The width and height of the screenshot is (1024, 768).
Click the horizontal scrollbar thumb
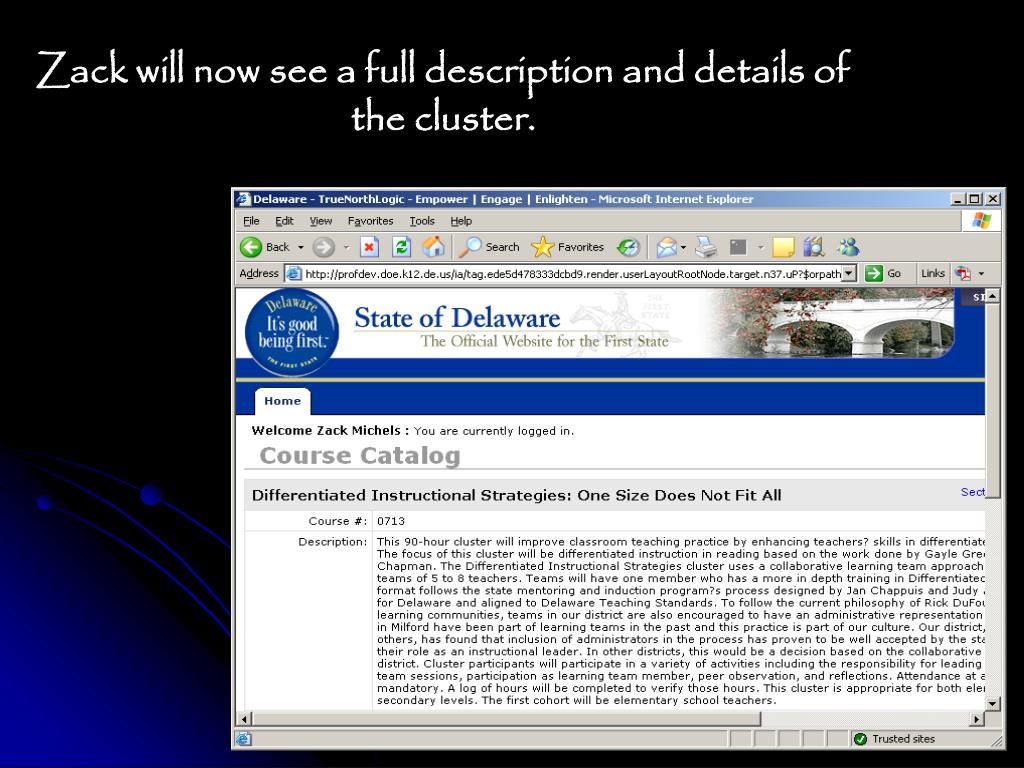[x=507, y=719]
